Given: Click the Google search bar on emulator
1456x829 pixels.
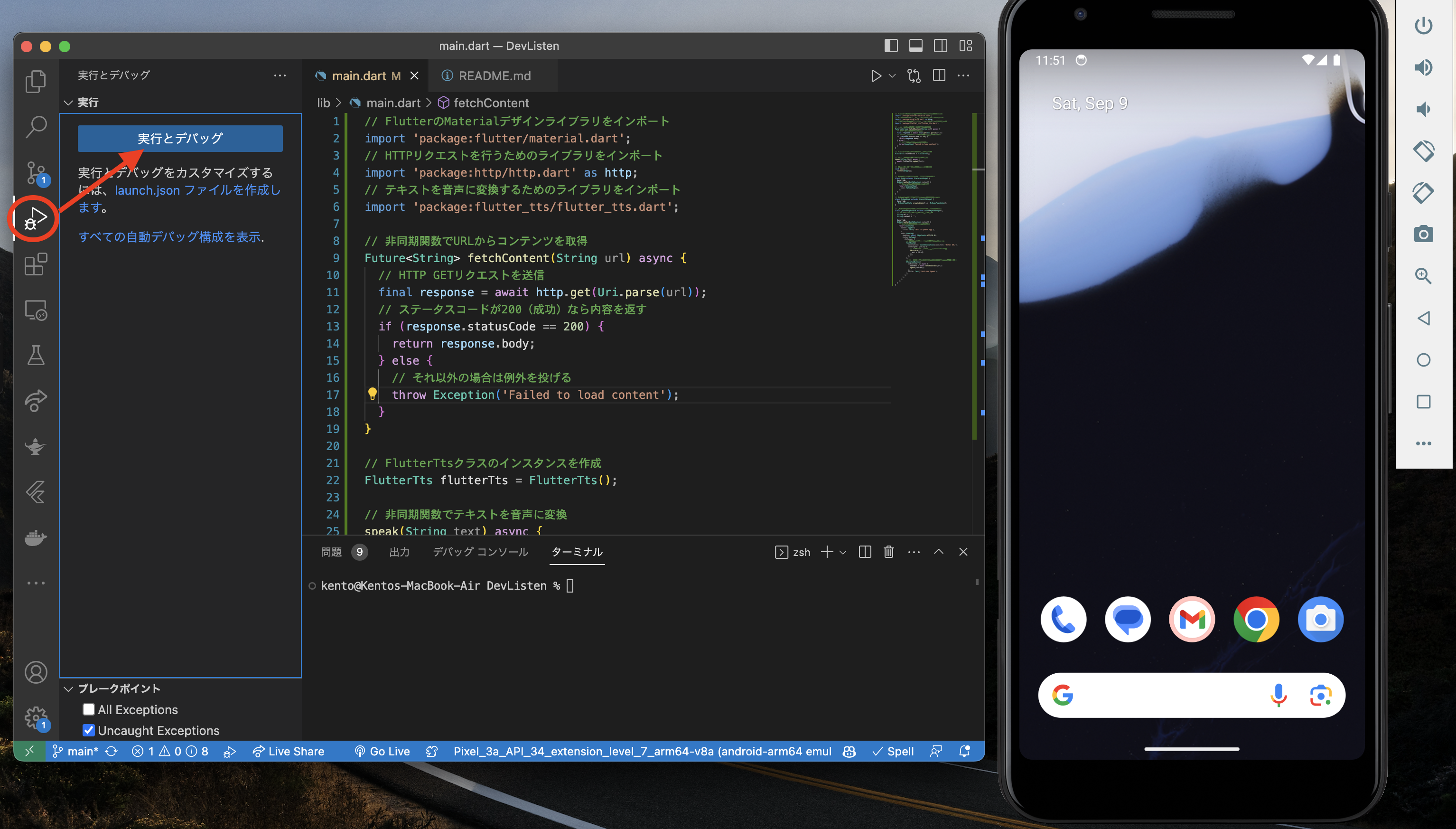Looking at the screenshot, I should (x=1161, y=695).
